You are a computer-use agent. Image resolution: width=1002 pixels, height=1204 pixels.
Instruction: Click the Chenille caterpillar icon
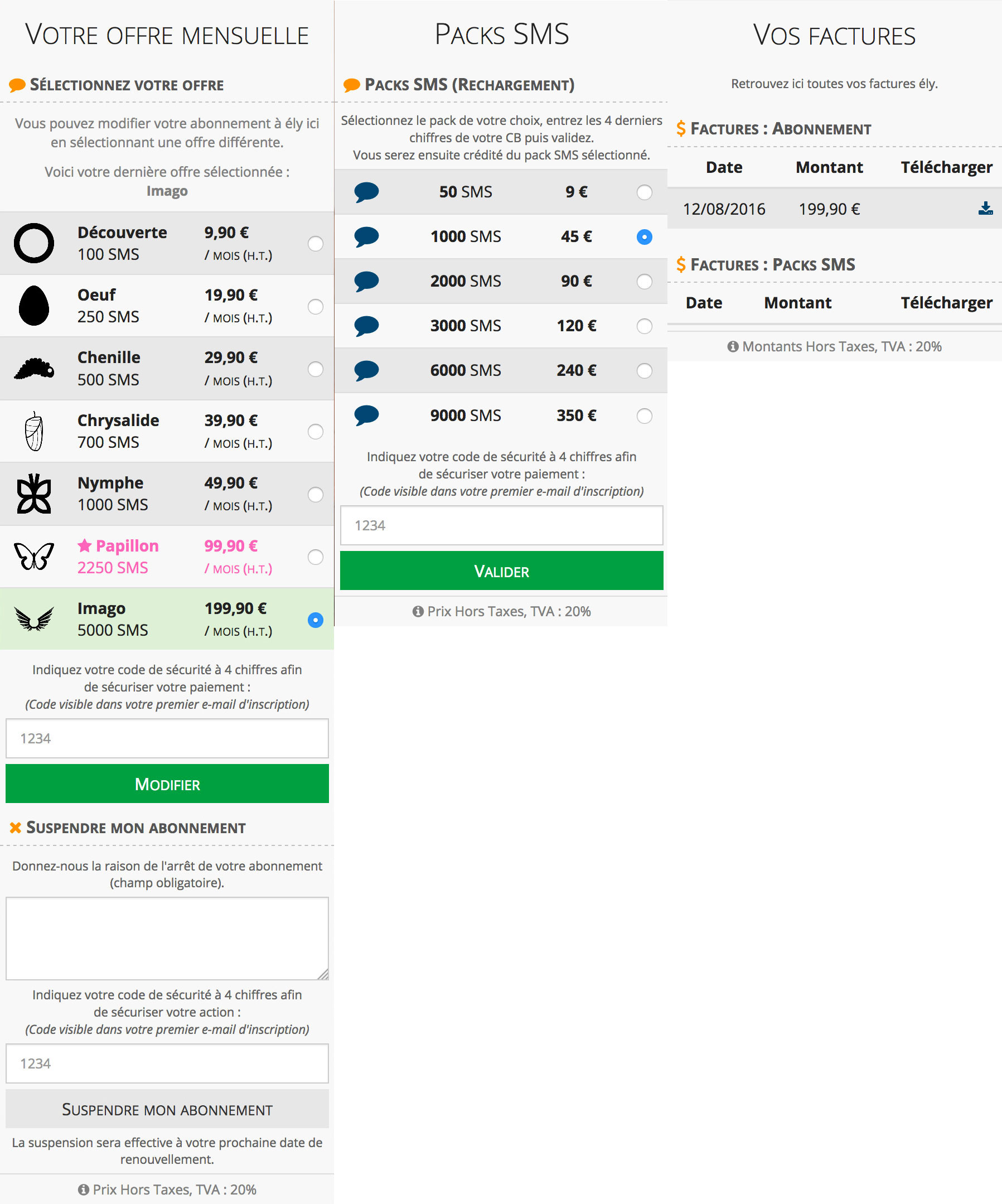point(35,369)
